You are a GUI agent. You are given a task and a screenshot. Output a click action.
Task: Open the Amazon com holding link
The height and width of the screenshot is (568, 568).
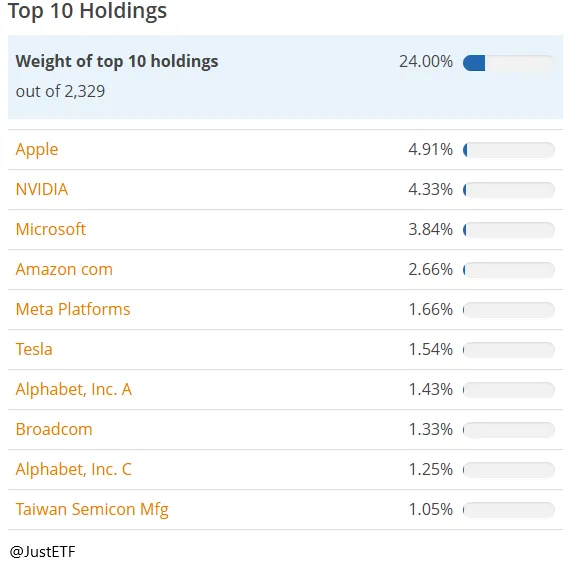click(64, 269)
